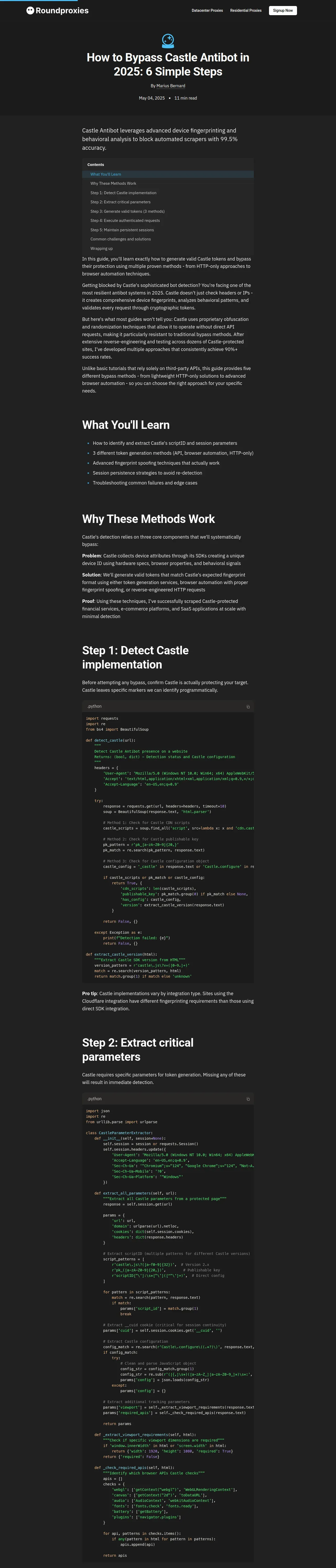Click the Step 1: Detect Castle implementation heading
The width and height of the screenshot is (336, 1568).
135,658
